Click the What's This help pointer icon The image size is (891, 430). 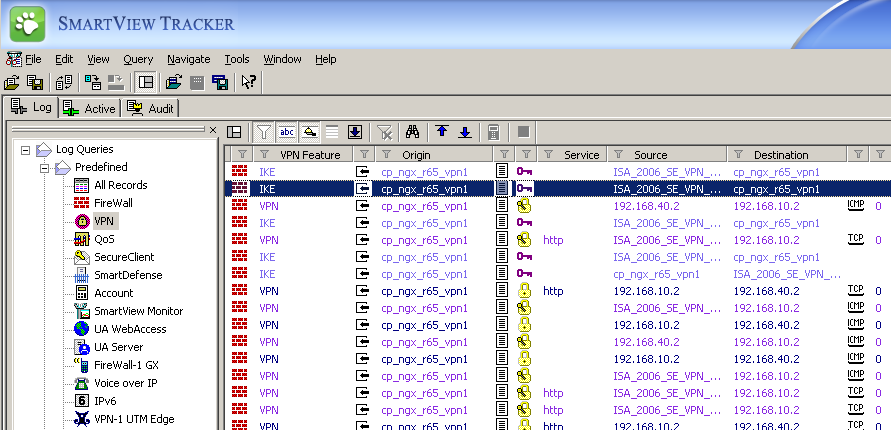[248, 82]
